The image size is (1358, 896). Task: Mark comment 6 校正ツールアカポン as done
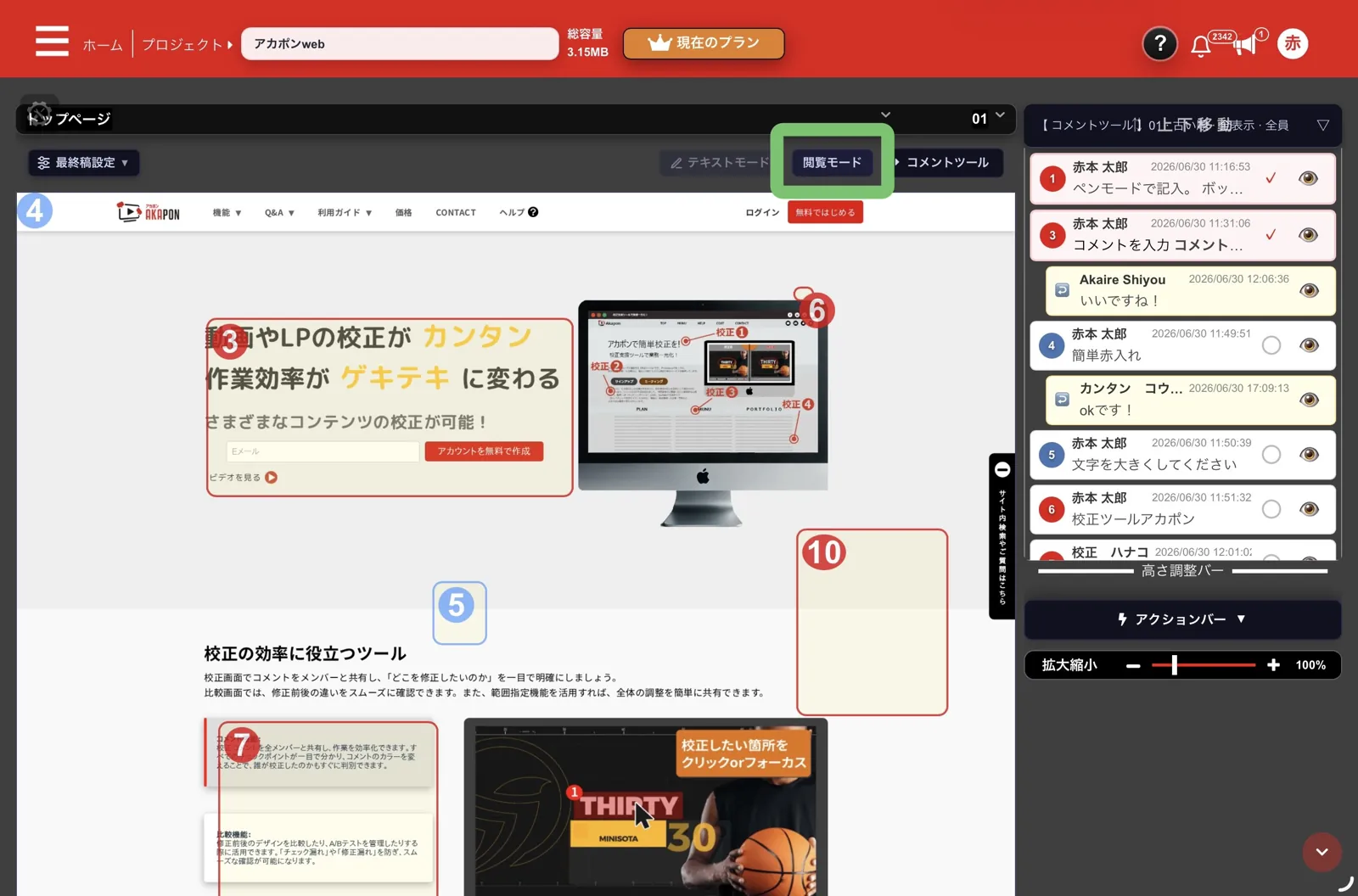(x=1271, y=509)
